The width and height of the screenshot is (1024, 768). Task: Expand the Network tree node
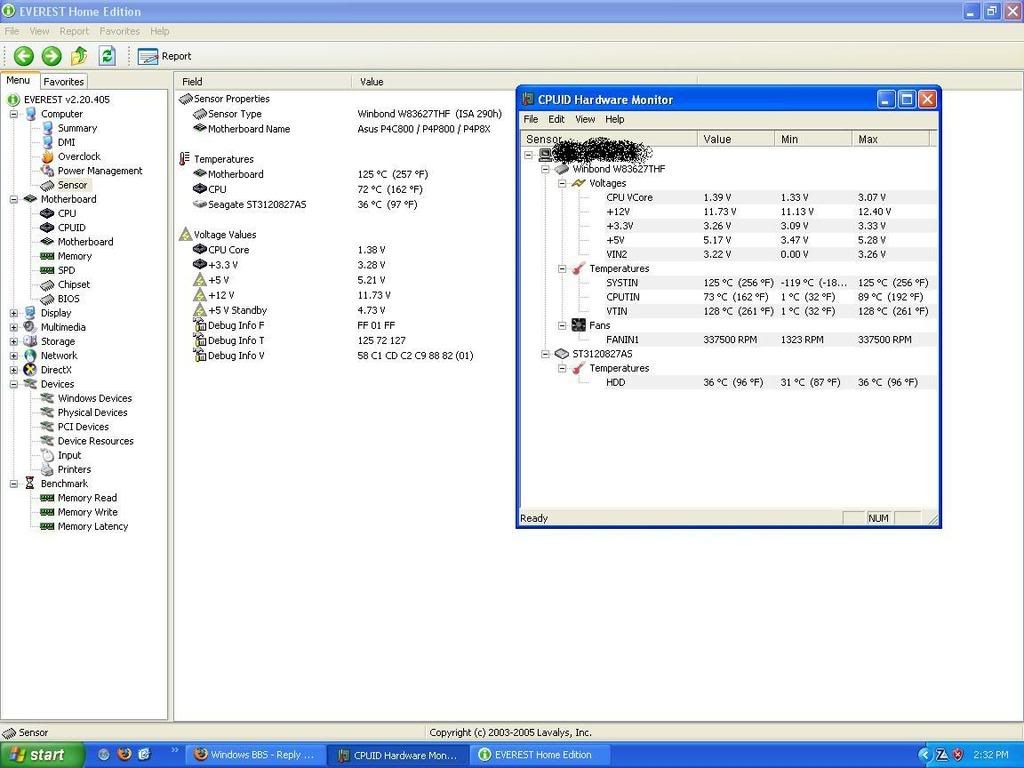pos(14,356)
